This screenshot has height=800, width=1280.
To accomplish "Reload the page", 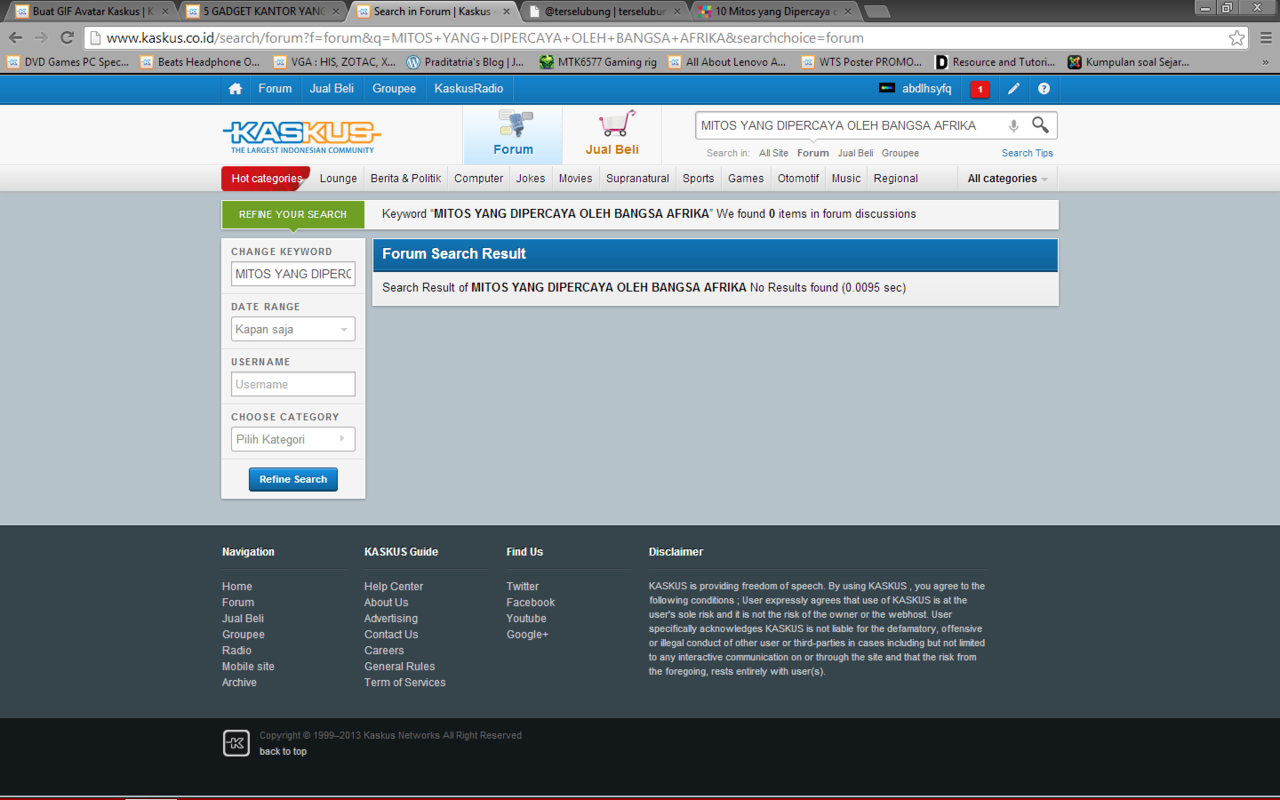I will point(67,38).
